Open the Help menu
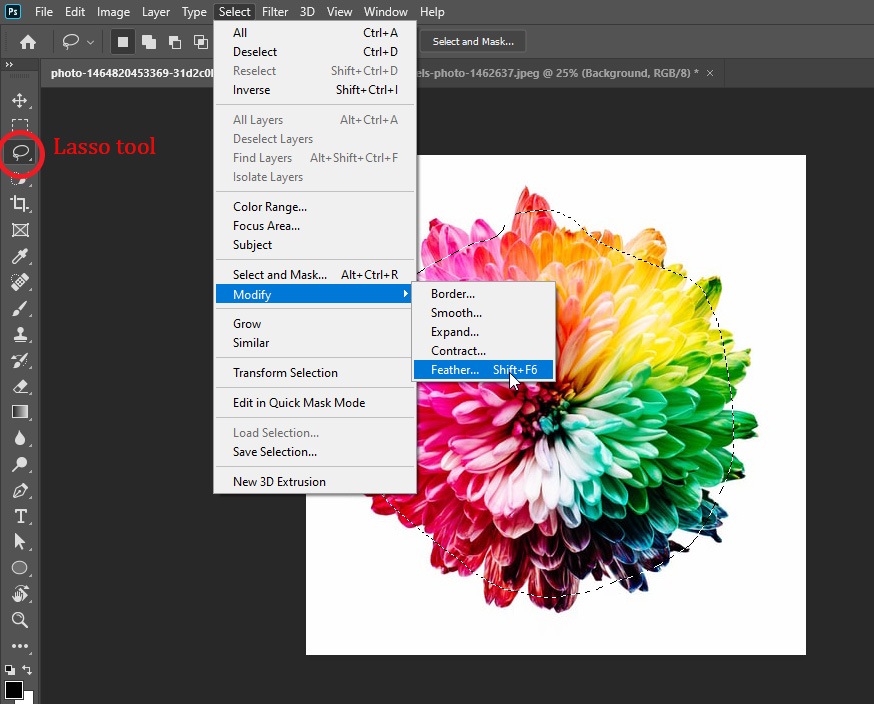Screen dimensions: 874x704 [432, 12]
